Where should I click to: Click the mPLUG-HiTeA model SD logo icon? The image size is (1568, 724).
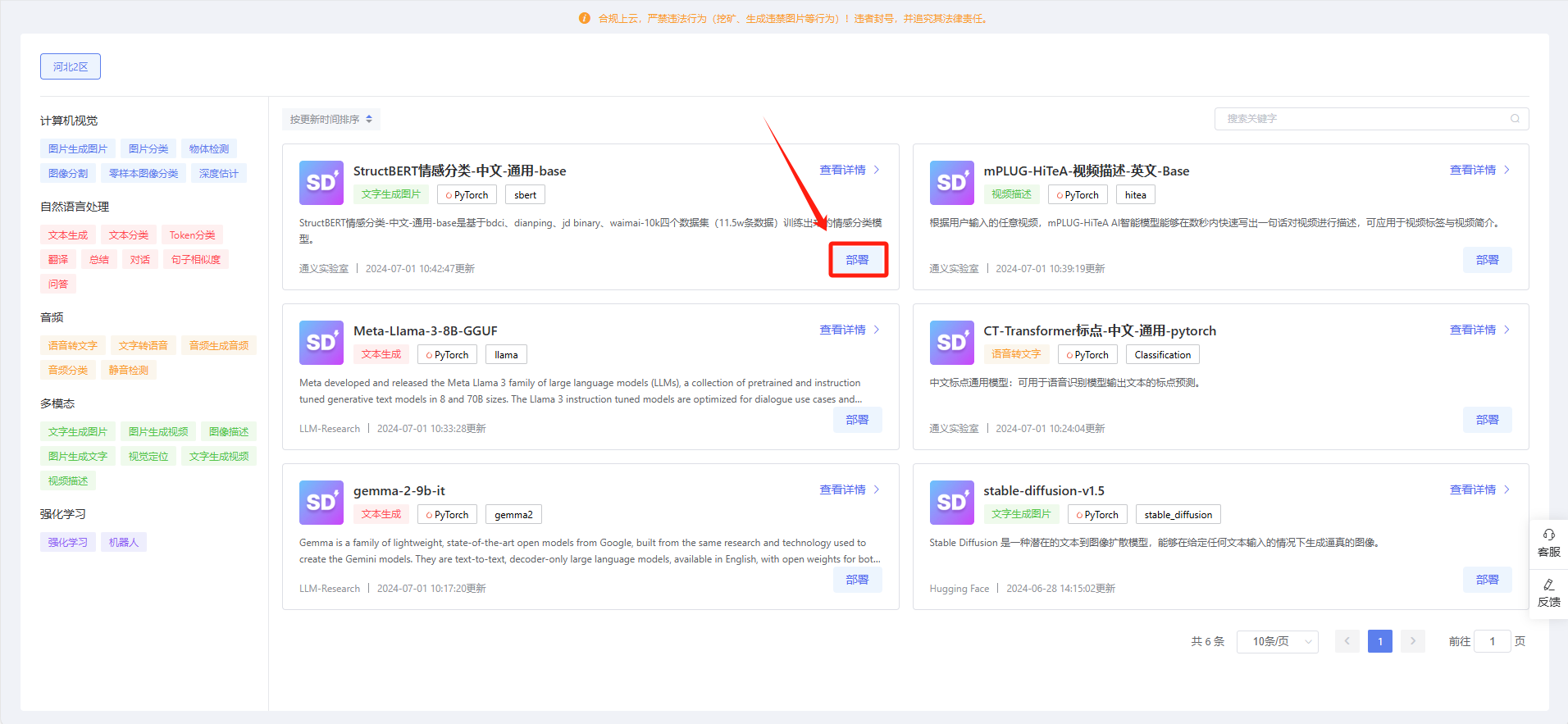(951, 183)
